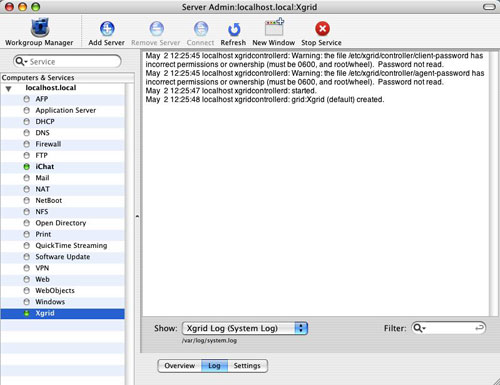Screen dimensions: 500x385
Task: Switch to the Overview tab
Action: point(180,366)
